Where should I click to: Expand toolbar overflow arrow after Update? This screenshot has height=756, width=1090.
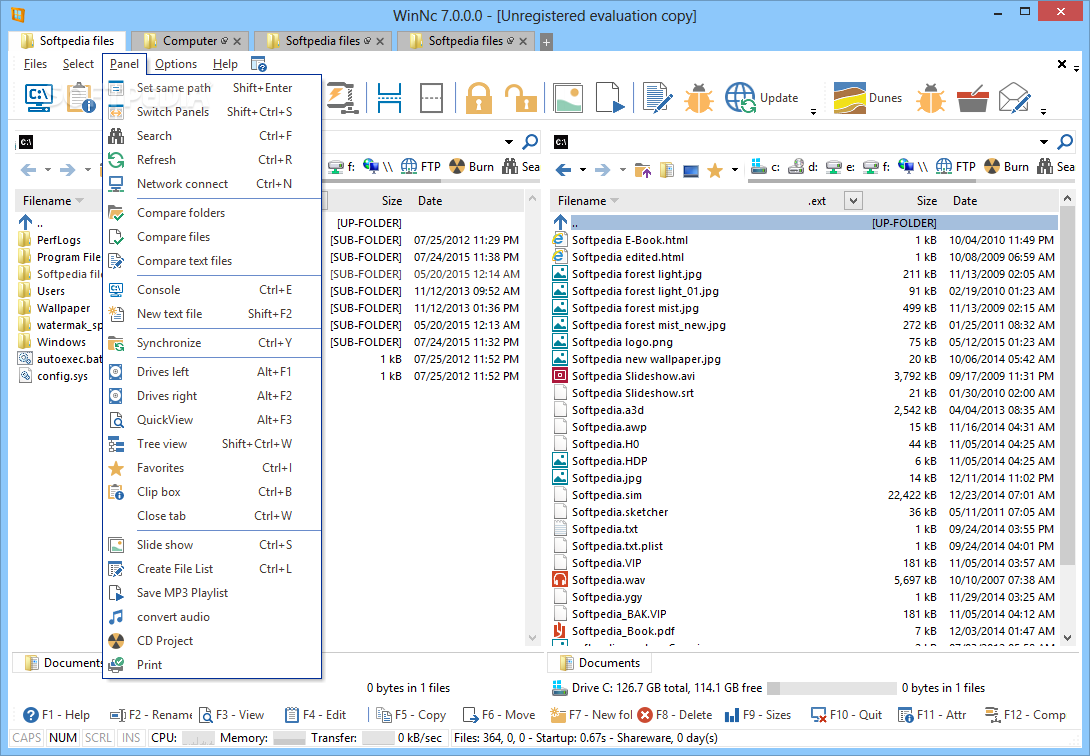click(813, 111)
